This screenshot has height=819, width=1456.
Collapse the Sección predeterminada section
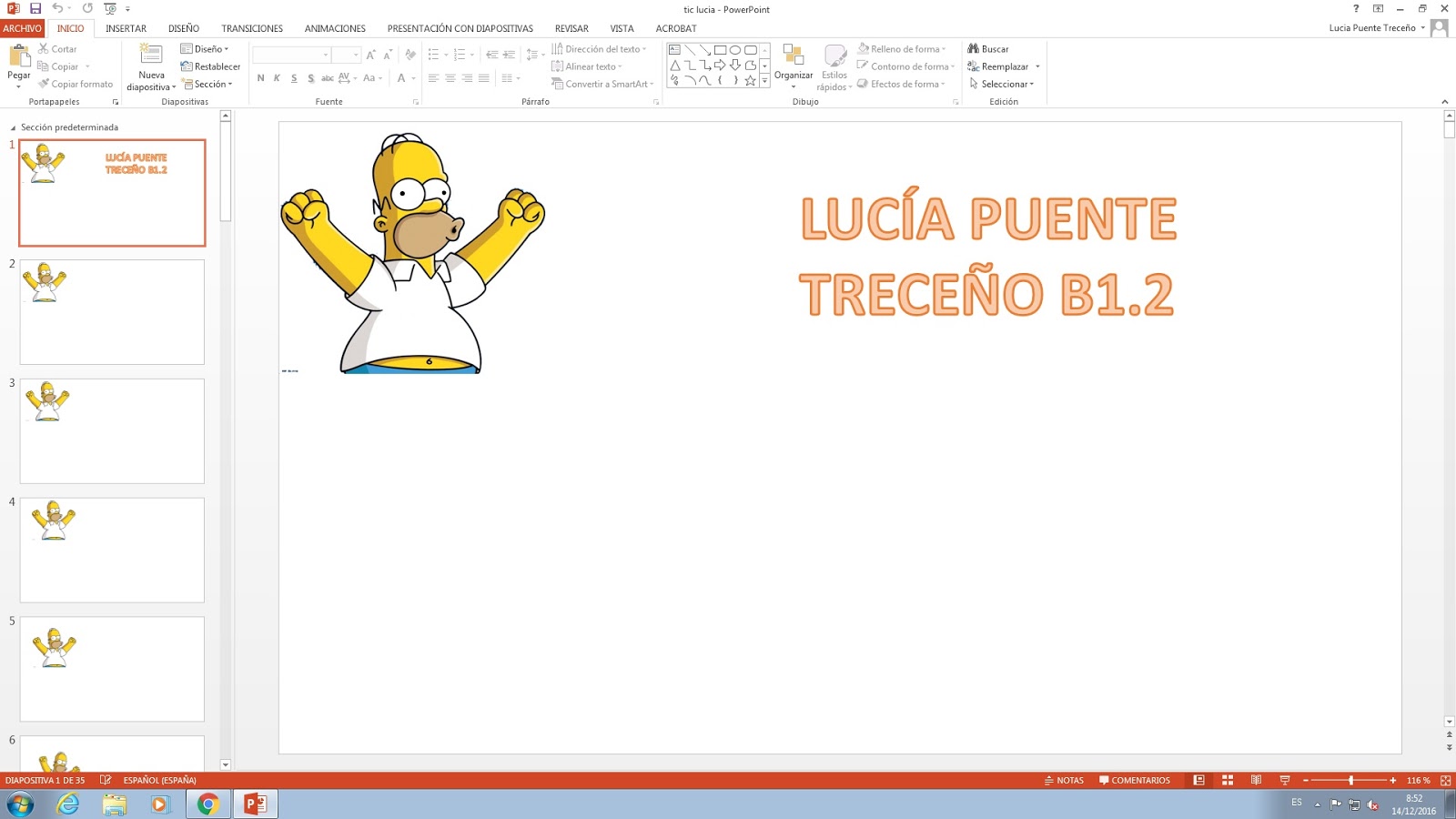[x=13, y=128]
